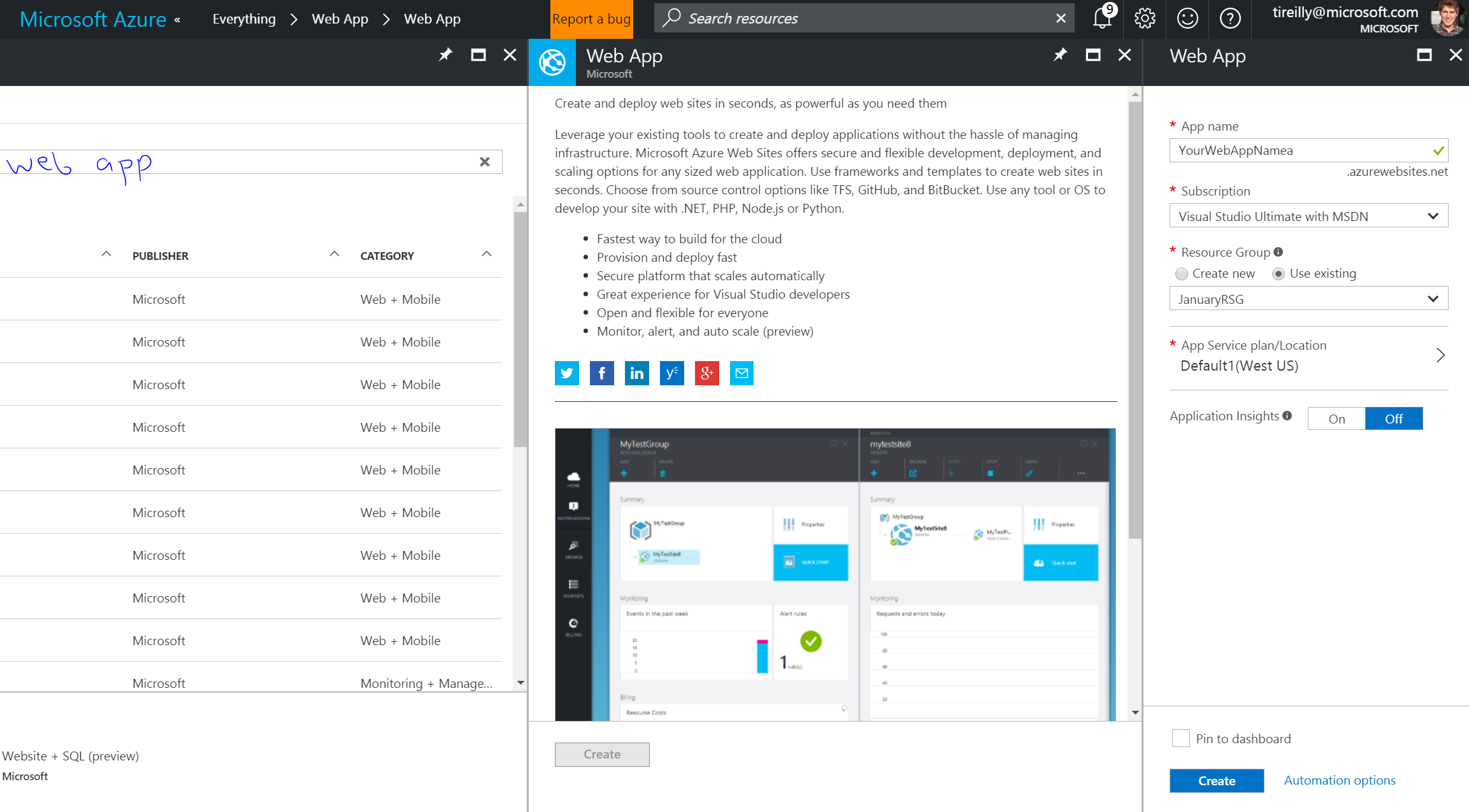Turn Application Insights On

[1336, 418]
